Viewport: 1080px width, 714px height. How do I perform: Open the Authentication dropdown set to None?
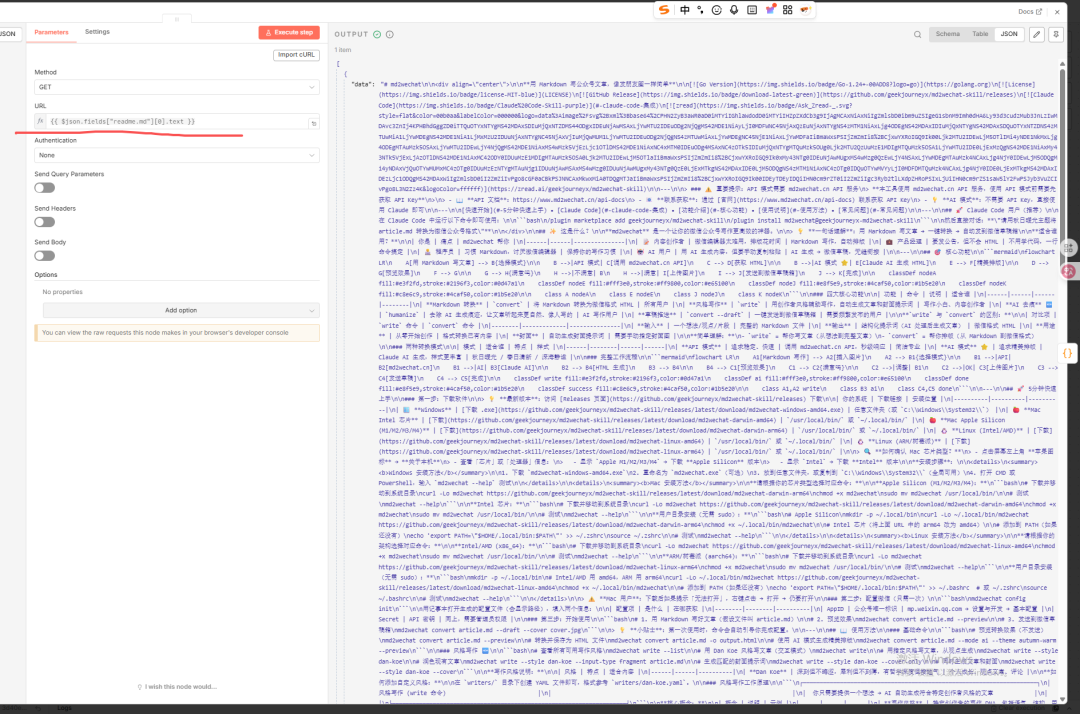pos(177,155)
